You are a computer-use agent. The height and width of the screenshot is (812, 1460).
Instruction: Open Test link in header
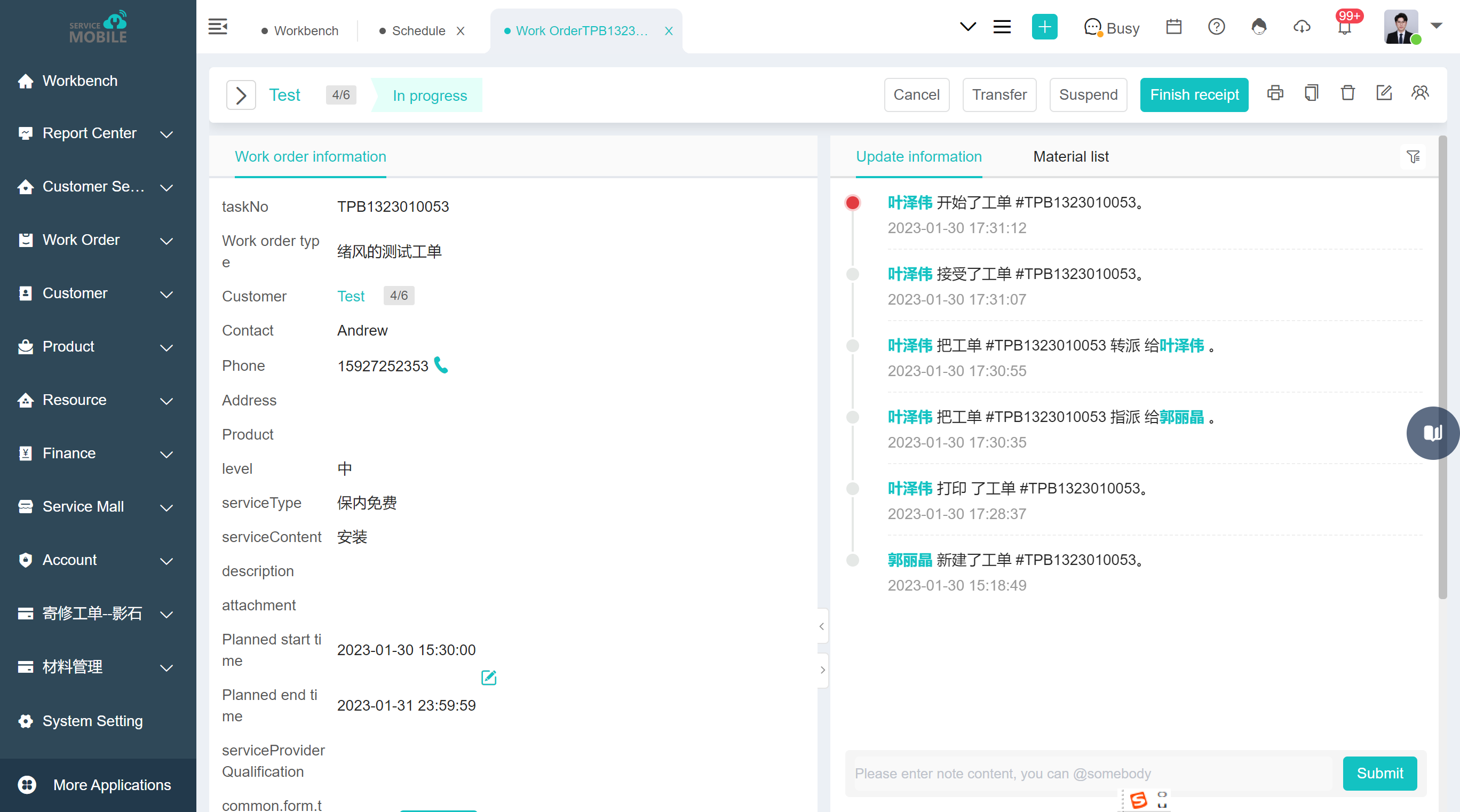284,94
